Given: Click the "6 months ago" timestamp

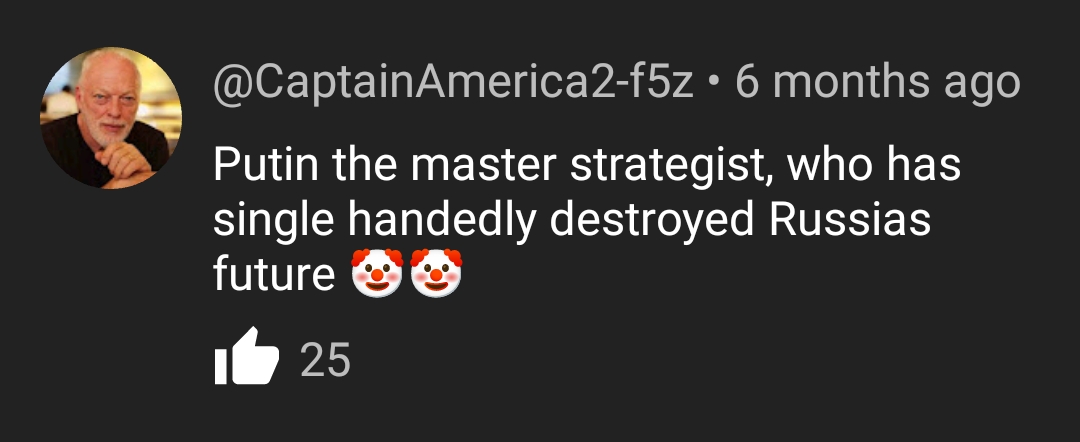Looking at the screenshot, I should coord(878,82).
